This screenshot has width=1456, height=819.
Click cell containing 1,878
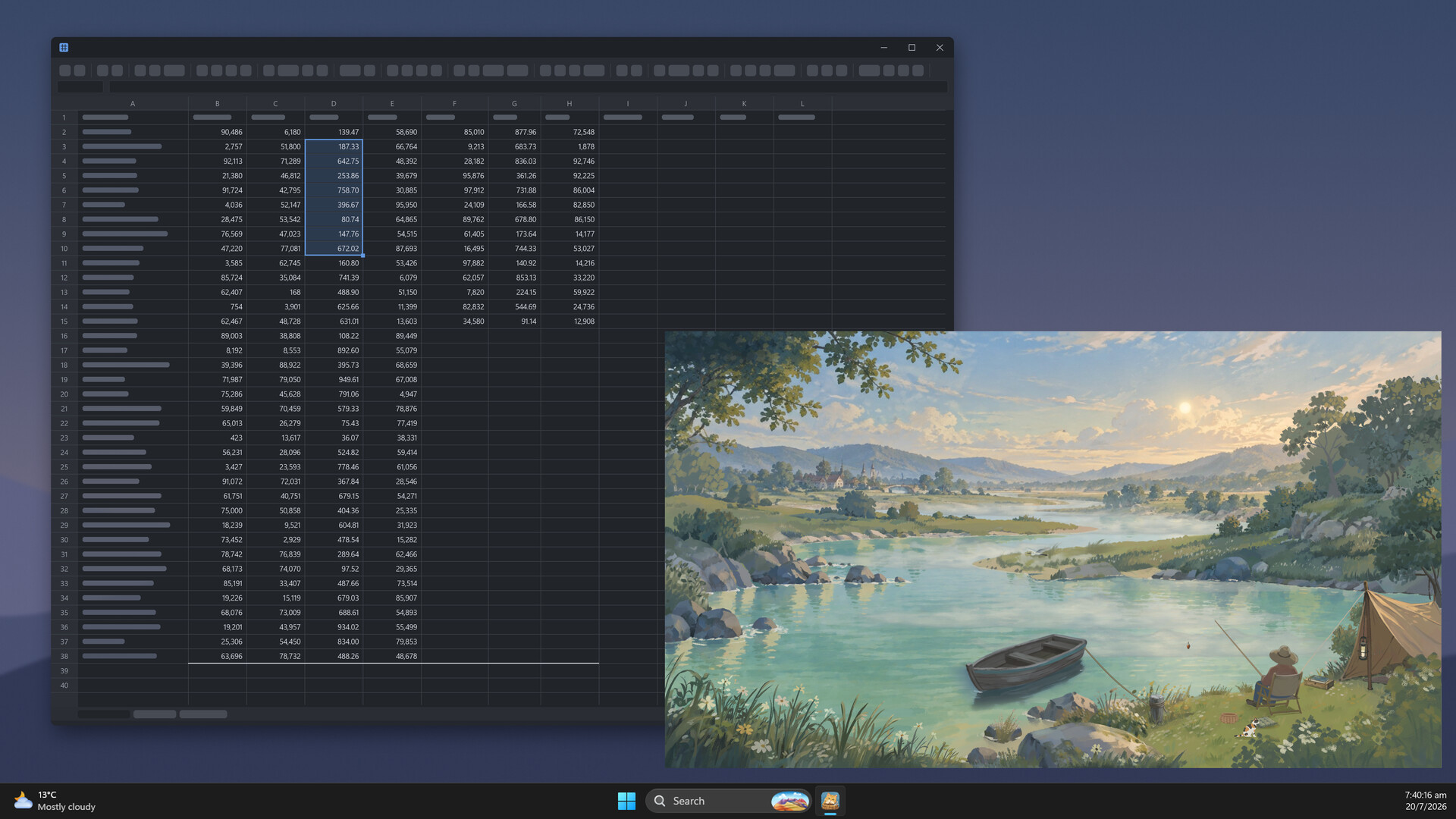(570, 146)
